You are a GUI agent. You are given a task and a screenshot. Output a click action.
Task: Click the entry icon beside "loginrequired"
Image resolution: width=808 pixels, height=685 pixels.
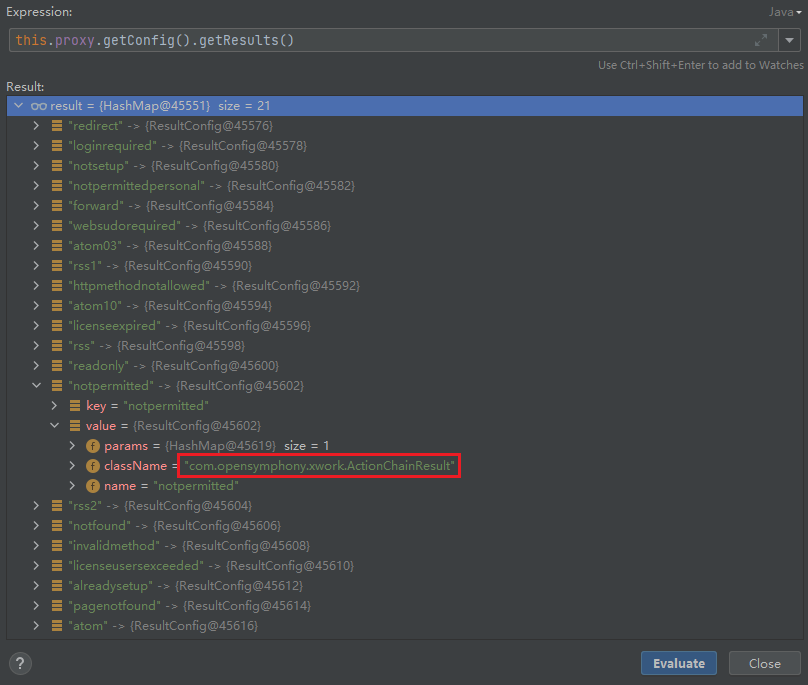coord(57,146)
